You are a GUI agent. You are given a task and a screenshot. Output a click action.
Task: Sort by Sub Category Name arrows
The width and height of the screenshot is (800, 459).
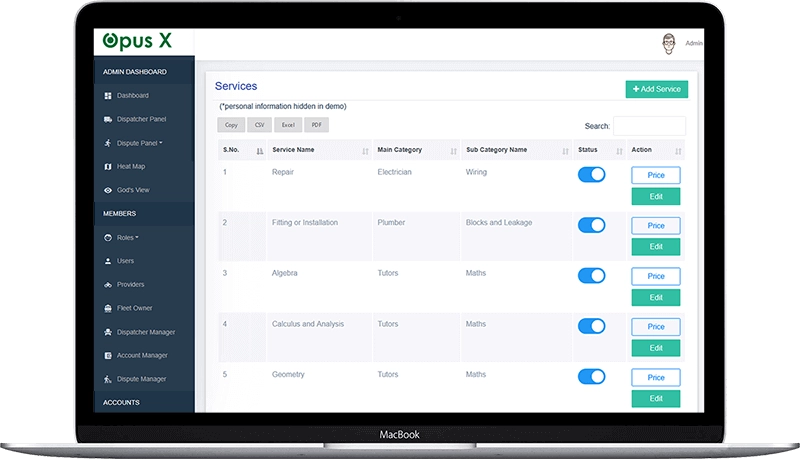565,151
